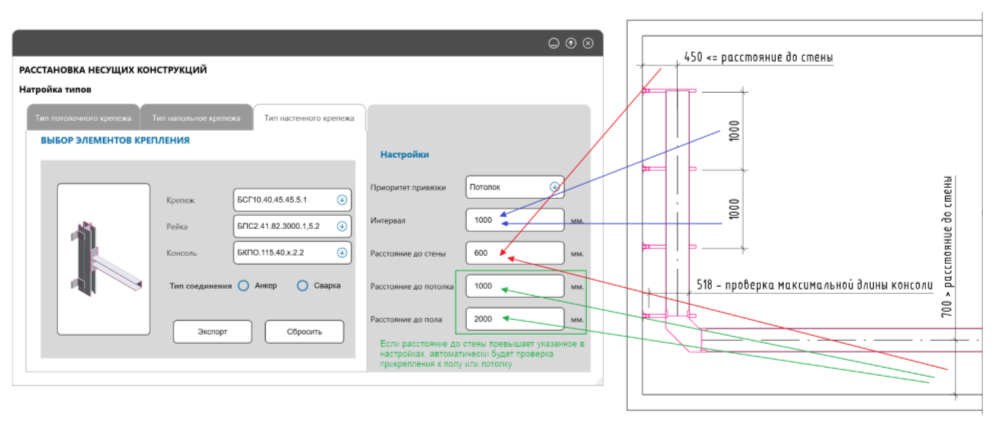Maximize the dialog with the arrow icon

coord(571,43)
